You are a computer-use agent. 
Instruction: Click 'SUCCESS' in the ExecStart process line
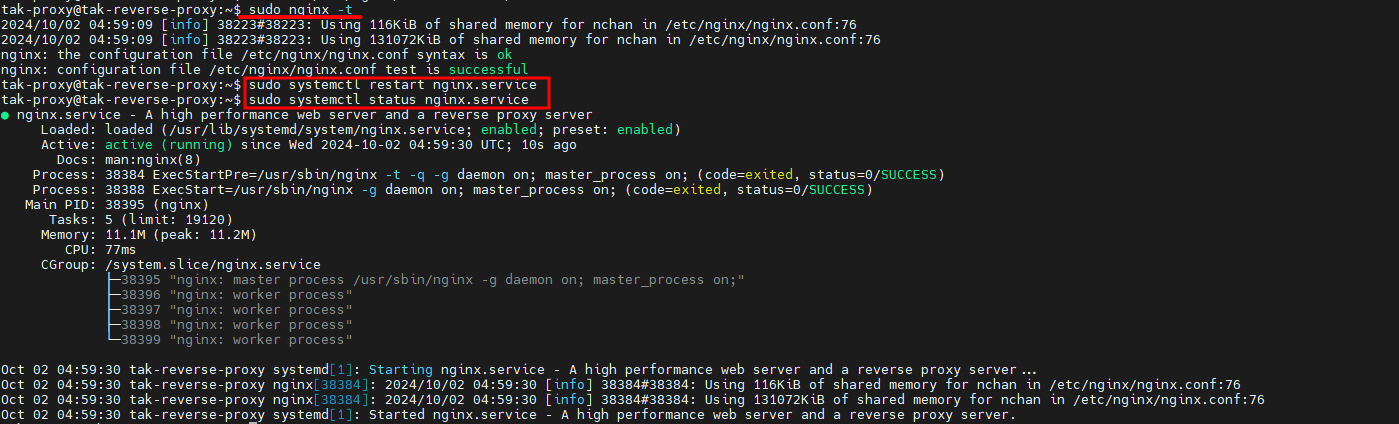836,190
